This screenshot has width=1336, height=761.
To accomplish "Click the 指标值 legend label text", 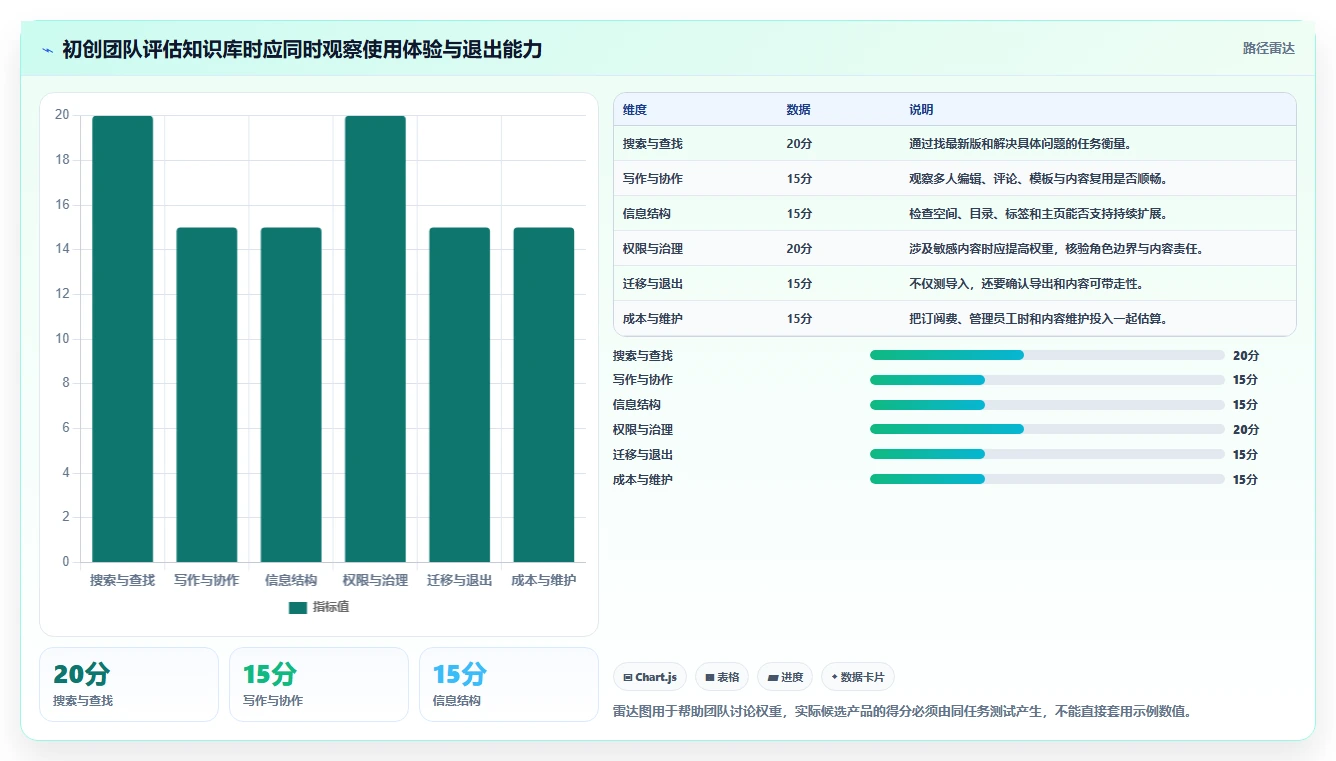I will 331,607.
